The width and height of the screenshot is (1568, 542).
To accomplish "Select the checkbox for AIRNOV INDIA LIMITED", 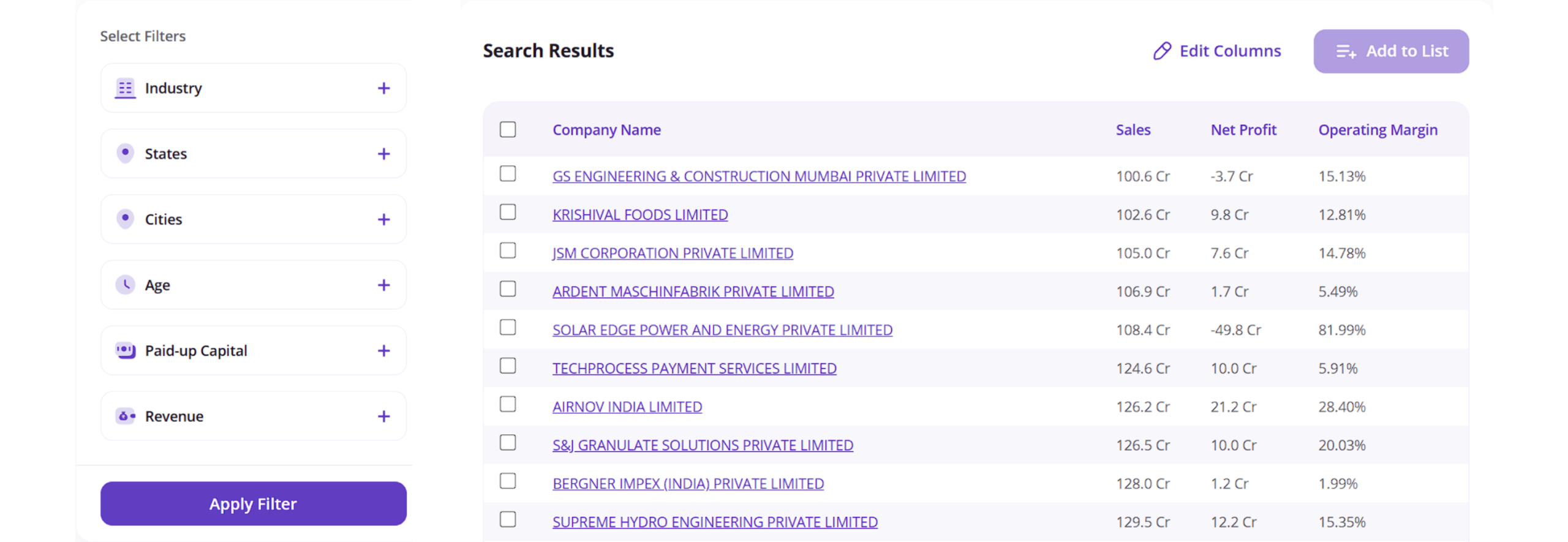I will click(x=507, y=404).
